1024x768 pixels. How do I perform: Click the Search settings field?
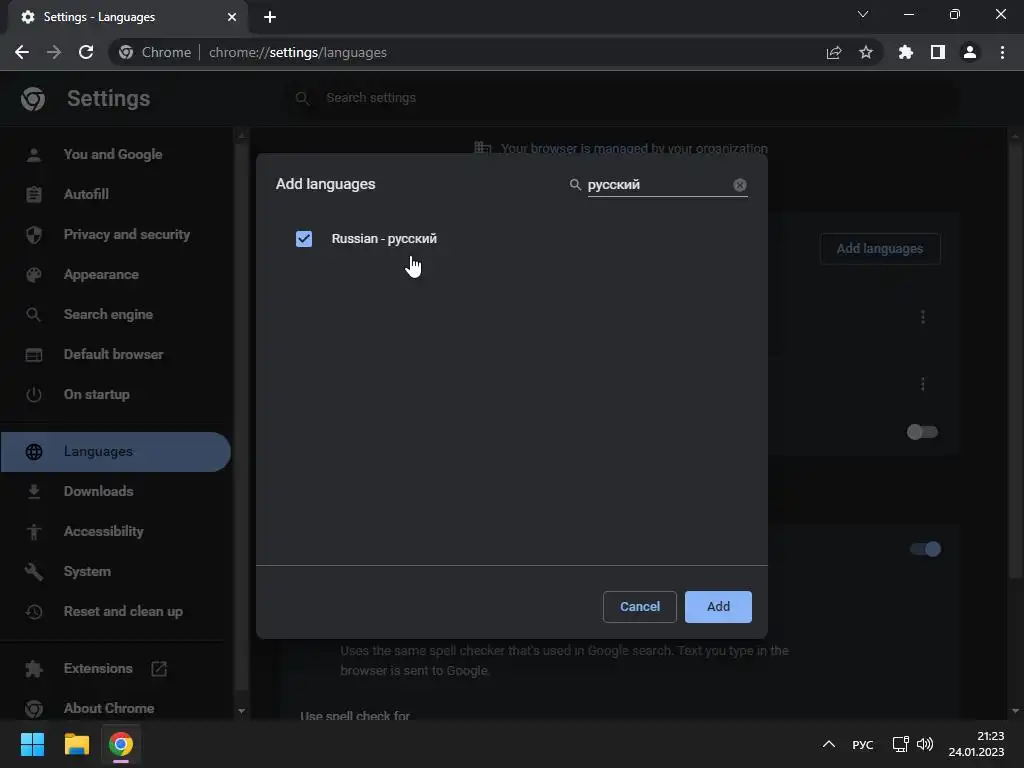point(624,98)
